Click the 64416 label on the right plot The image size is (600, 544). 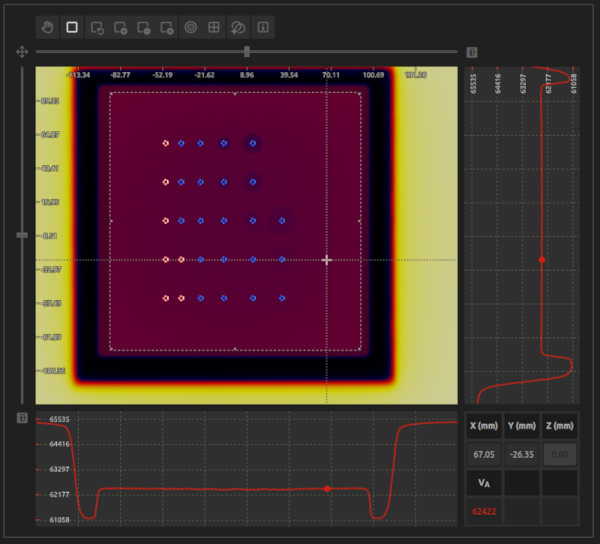(x=498, y=83)
